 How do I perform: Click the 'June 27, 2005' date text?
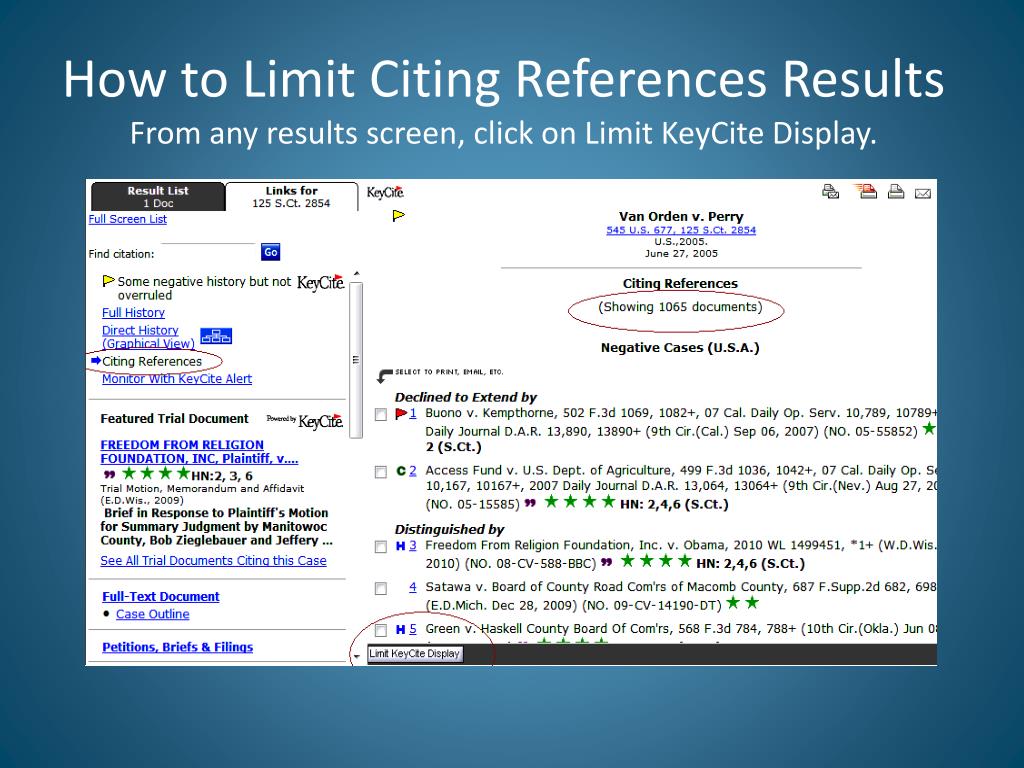[x=681, y=253]
